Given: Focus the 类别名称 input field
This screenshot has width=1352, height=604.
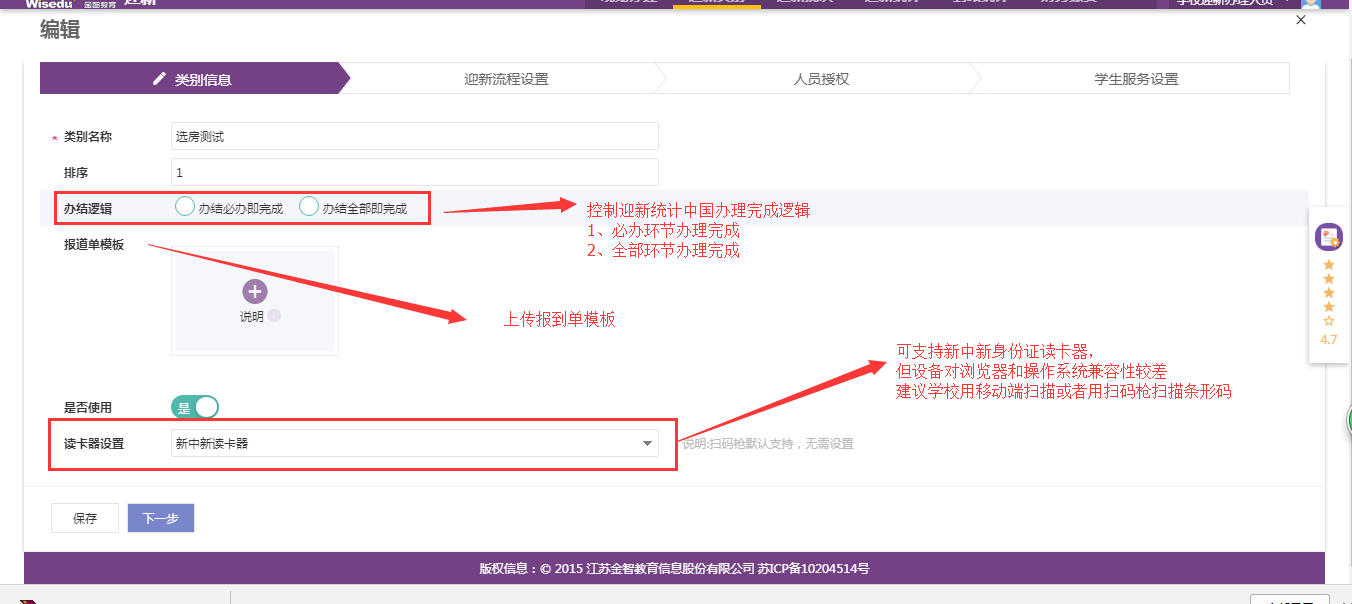Looking at the screenshot, I should pos(415,136).
